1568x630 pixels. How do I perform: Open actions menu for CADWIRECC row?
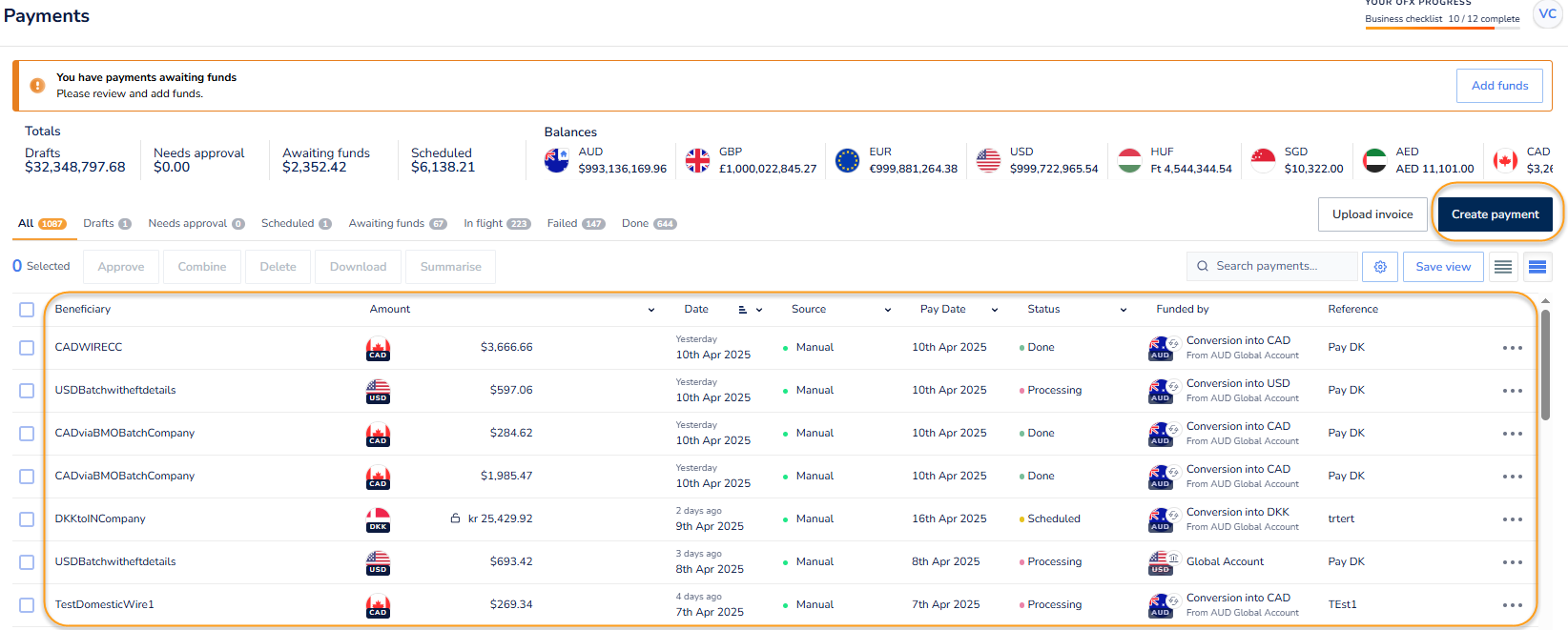(1512, 348)
